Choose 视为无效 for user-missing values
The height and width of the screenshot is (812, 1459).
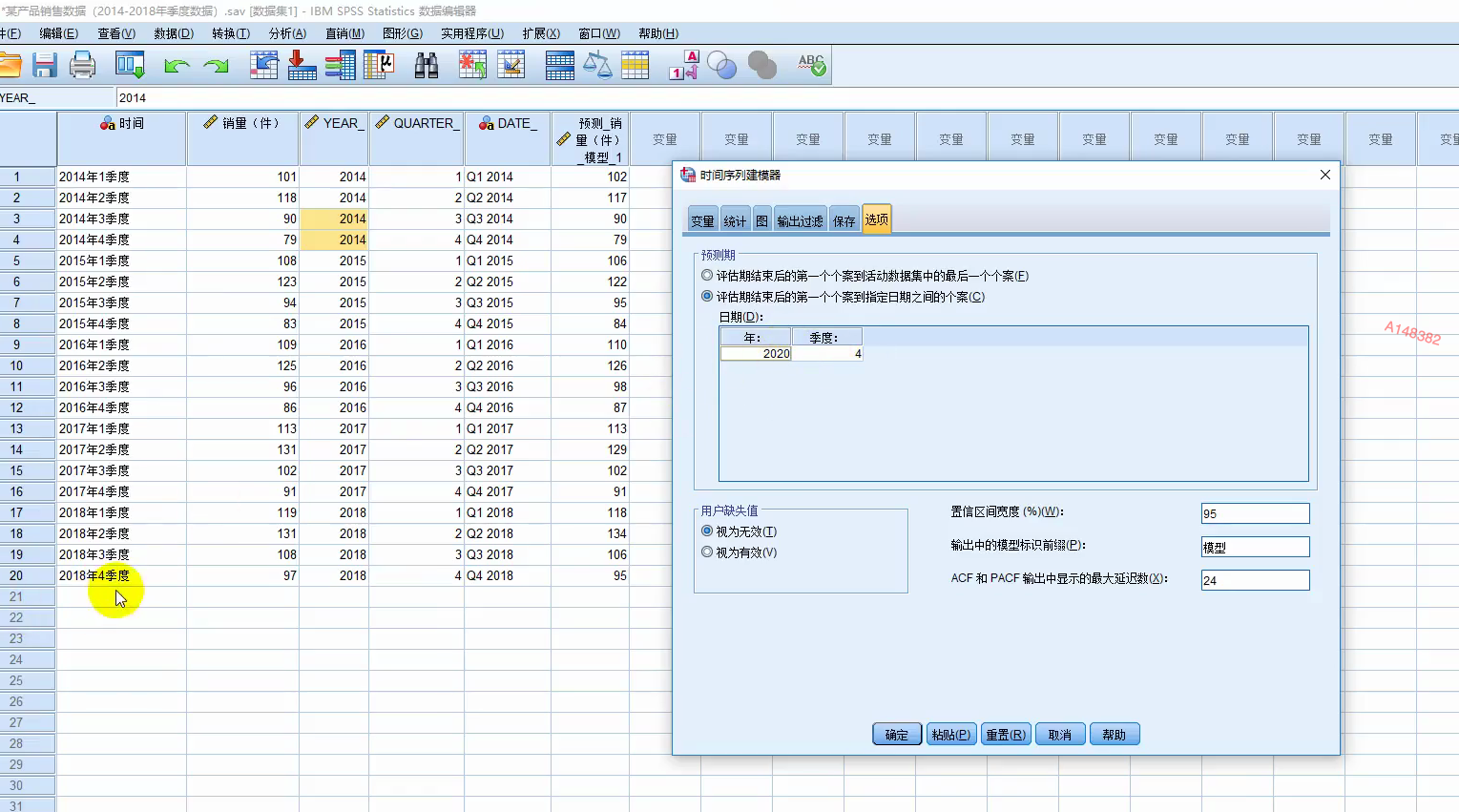coord(707,531)
